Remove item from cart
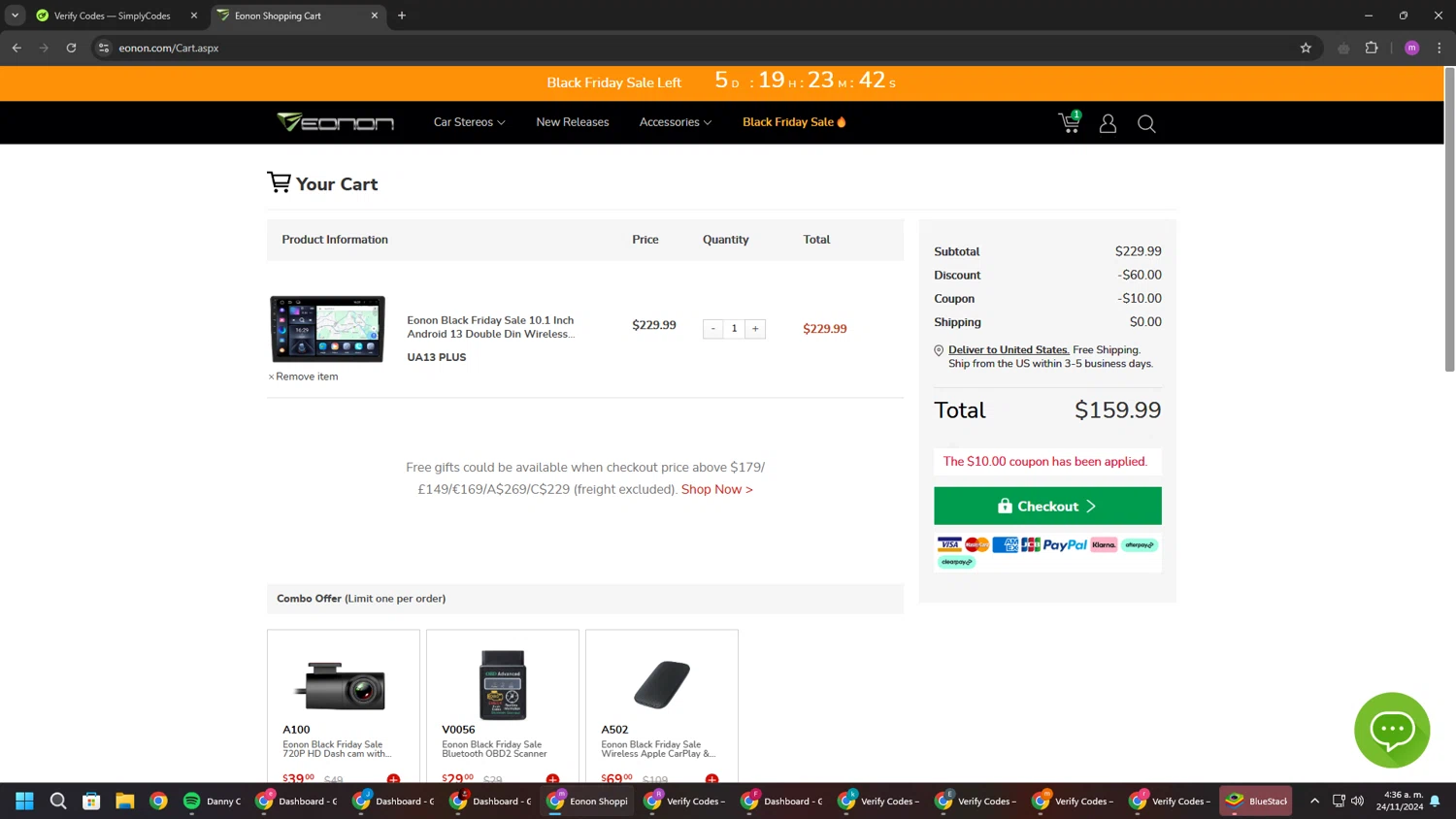Viewport: 1456px width, 819px height. pyautogui.click(x=304, y=377)
